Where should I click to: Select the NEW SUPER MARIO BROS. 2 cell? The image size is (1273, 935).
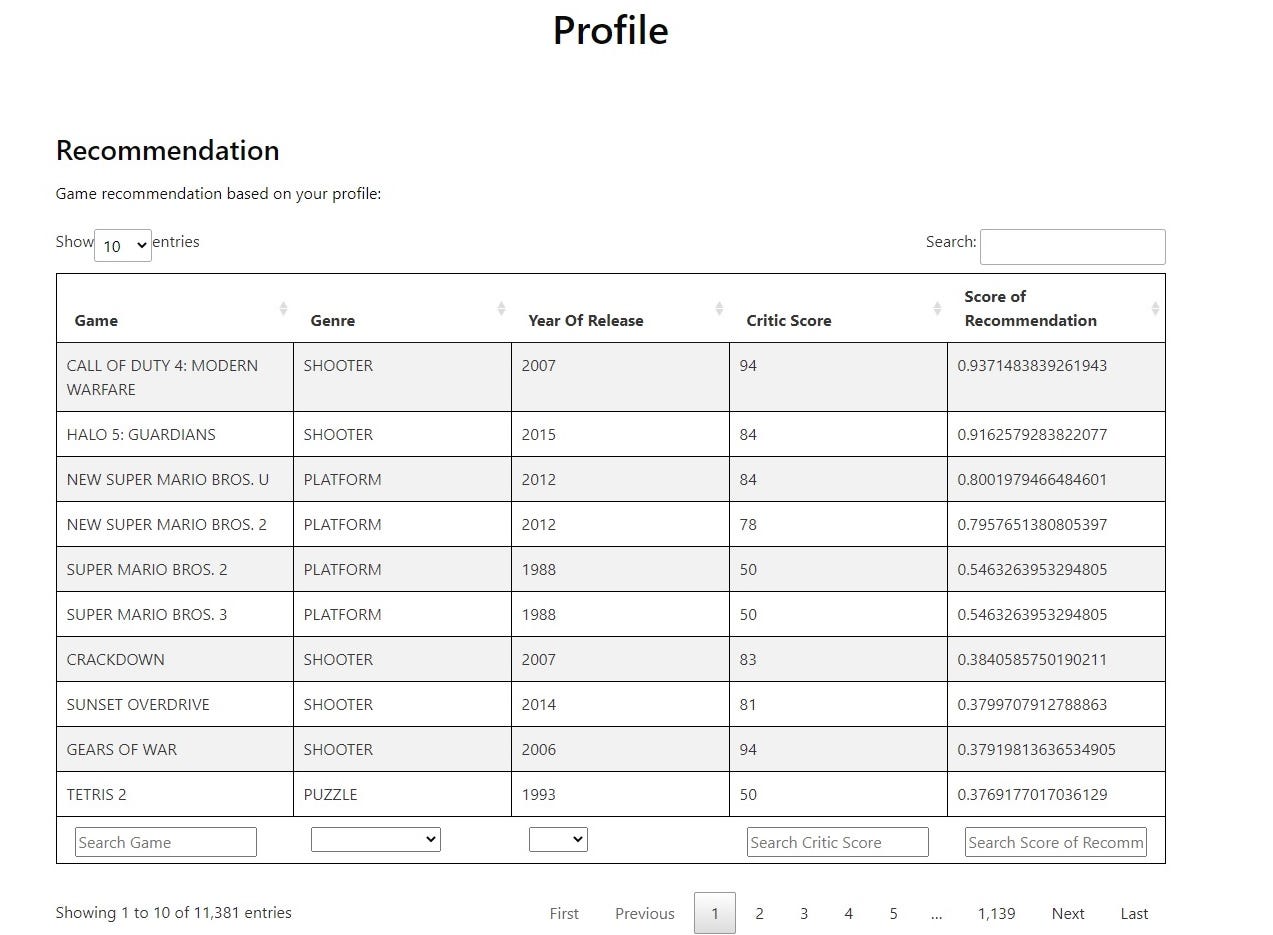pyautogui.click(x=175, y=524)
